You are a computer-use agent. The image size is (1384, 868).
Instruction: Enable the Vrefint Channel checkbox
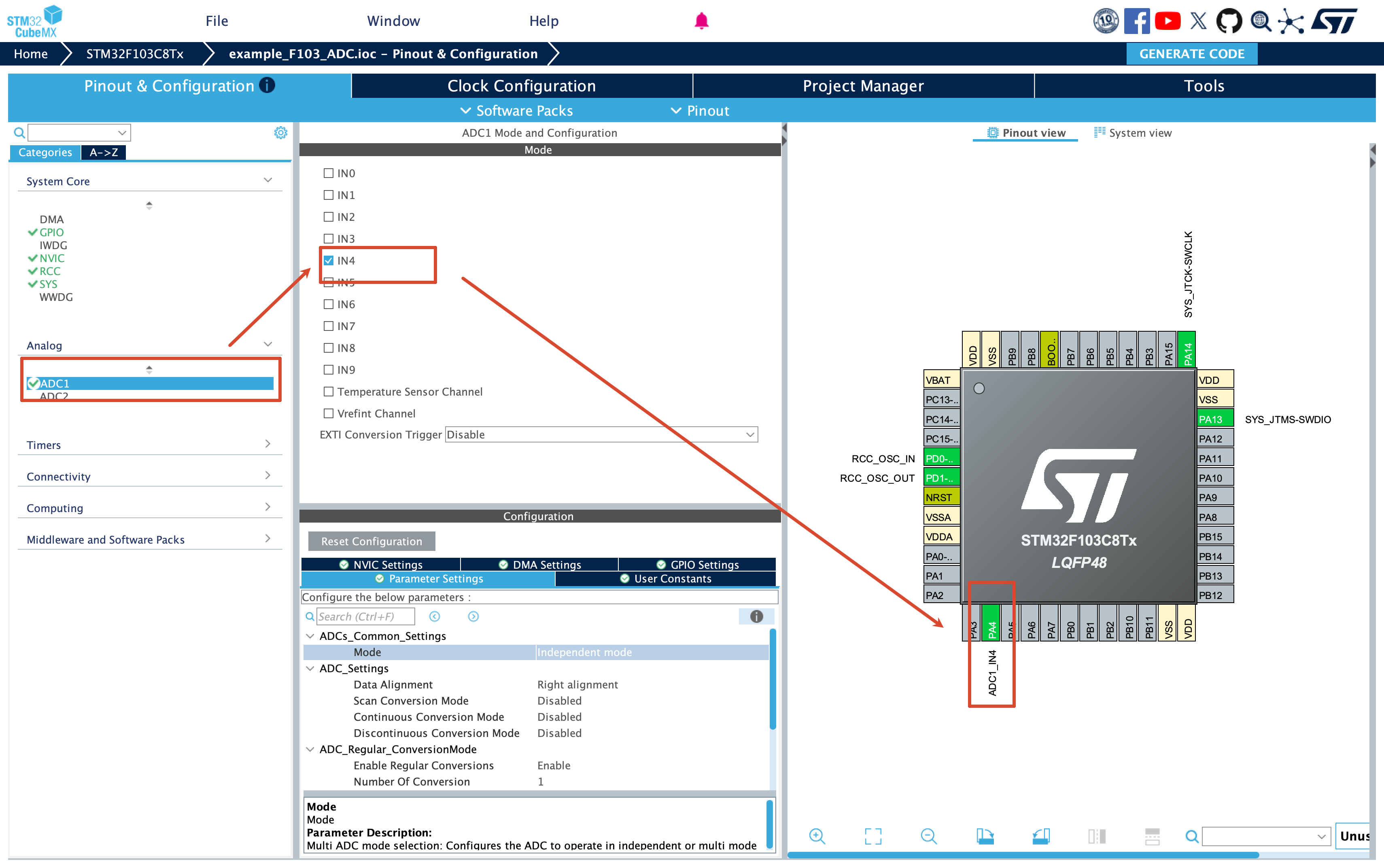(329, 413)
